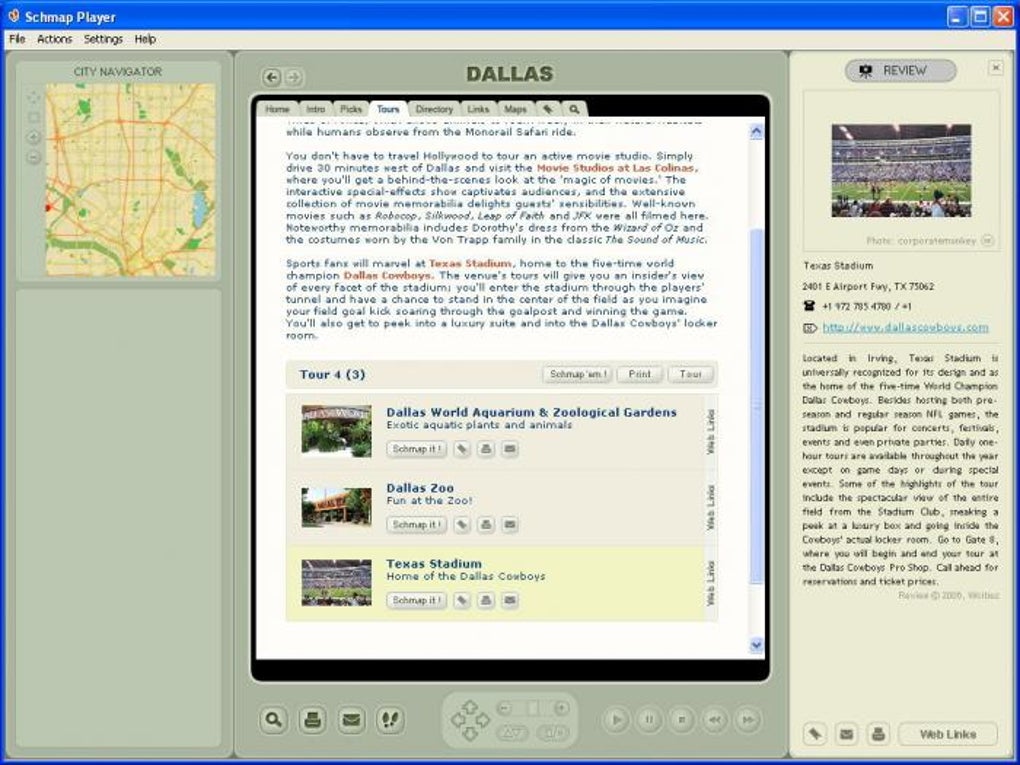The image size is (1020, 765).
Task: Click the content scrollbar up arrow
Action: pyautogui.click(x=756, y=132)
